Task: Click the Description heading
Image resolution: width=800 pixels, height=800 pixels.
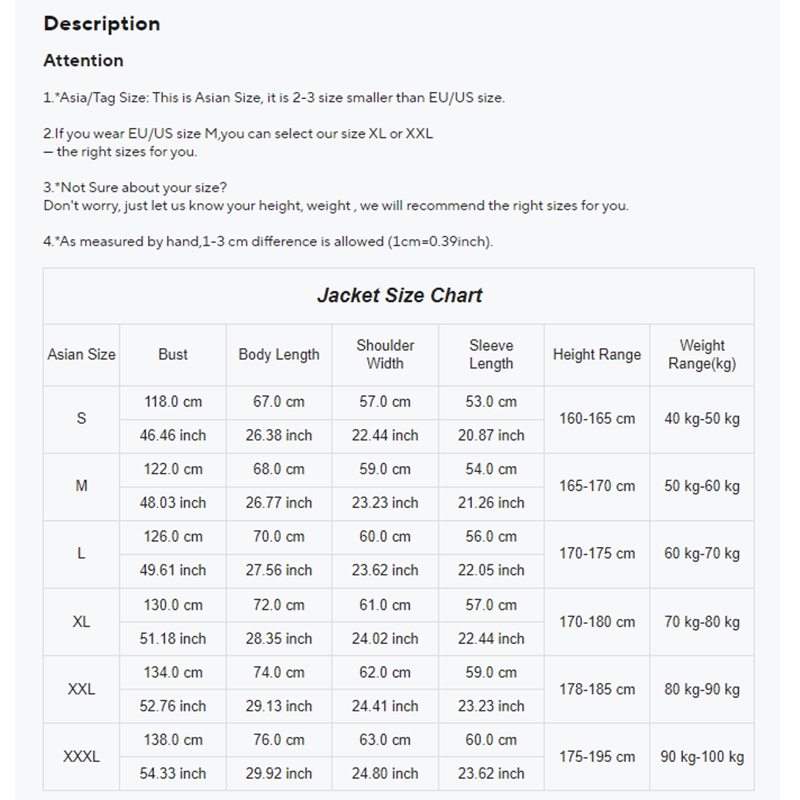Action: [102, 24]
